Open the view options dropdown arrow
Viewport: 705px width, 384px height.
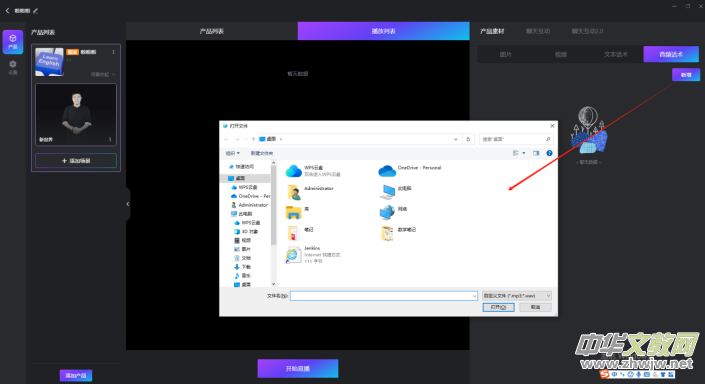click(524, 153)
